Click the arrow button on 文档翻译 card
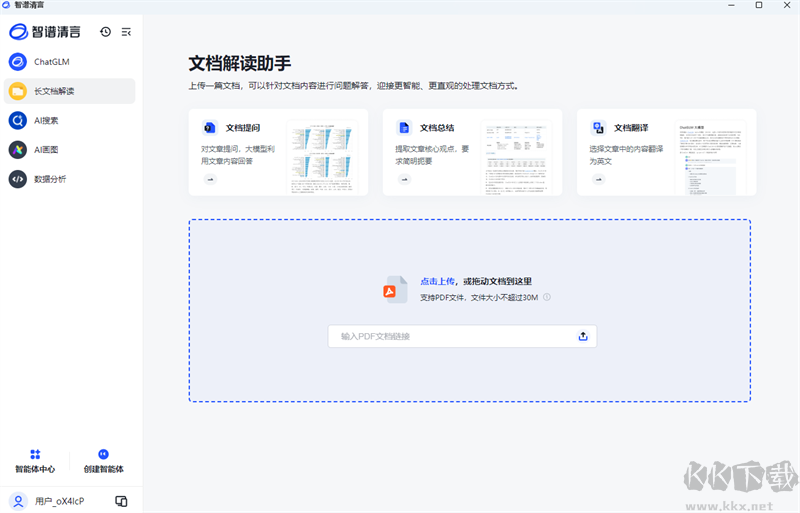Screen dimensions: 800x513 [x=598, y=179]
